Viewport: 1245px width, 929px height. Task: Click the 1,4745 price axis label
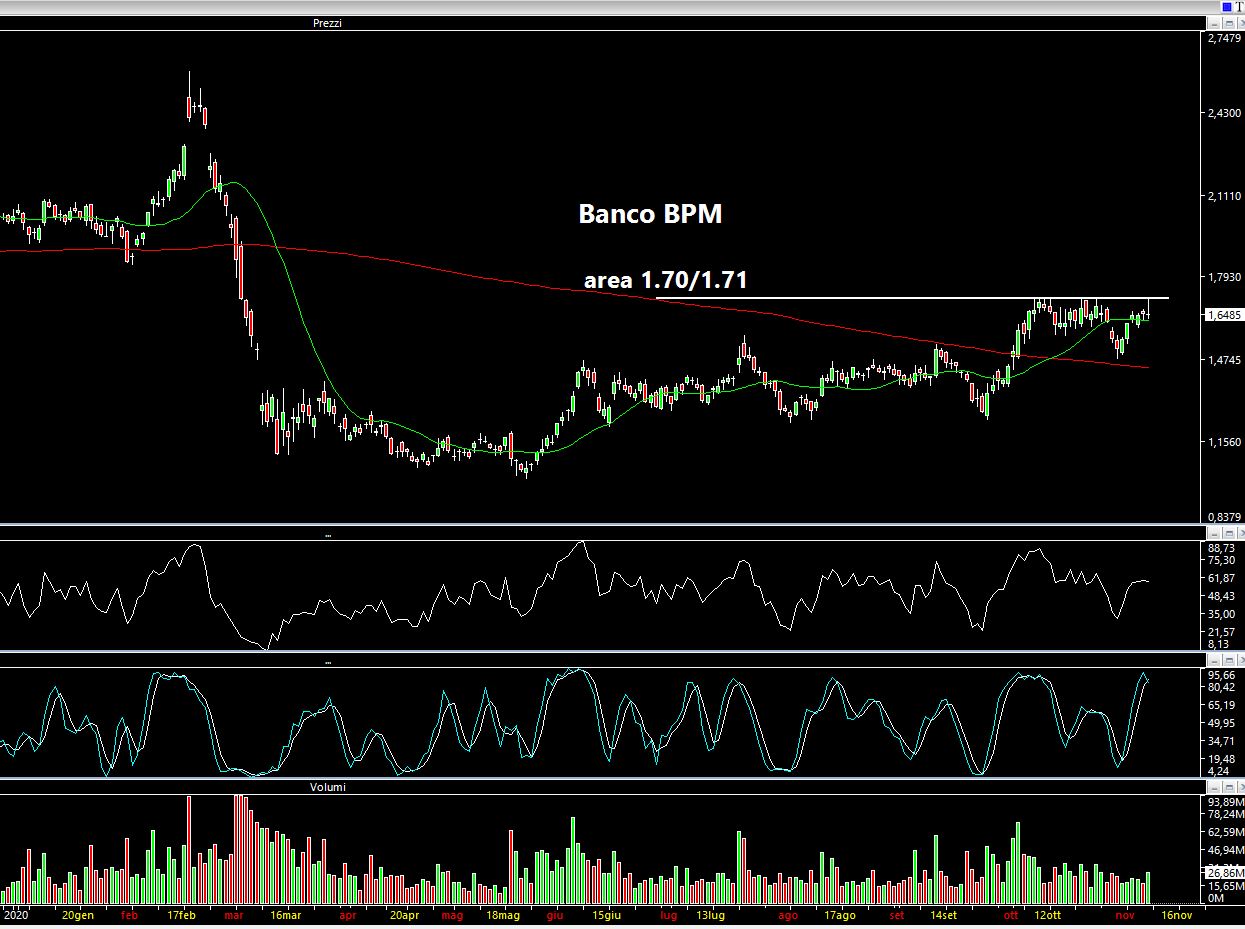point(1224,360)
